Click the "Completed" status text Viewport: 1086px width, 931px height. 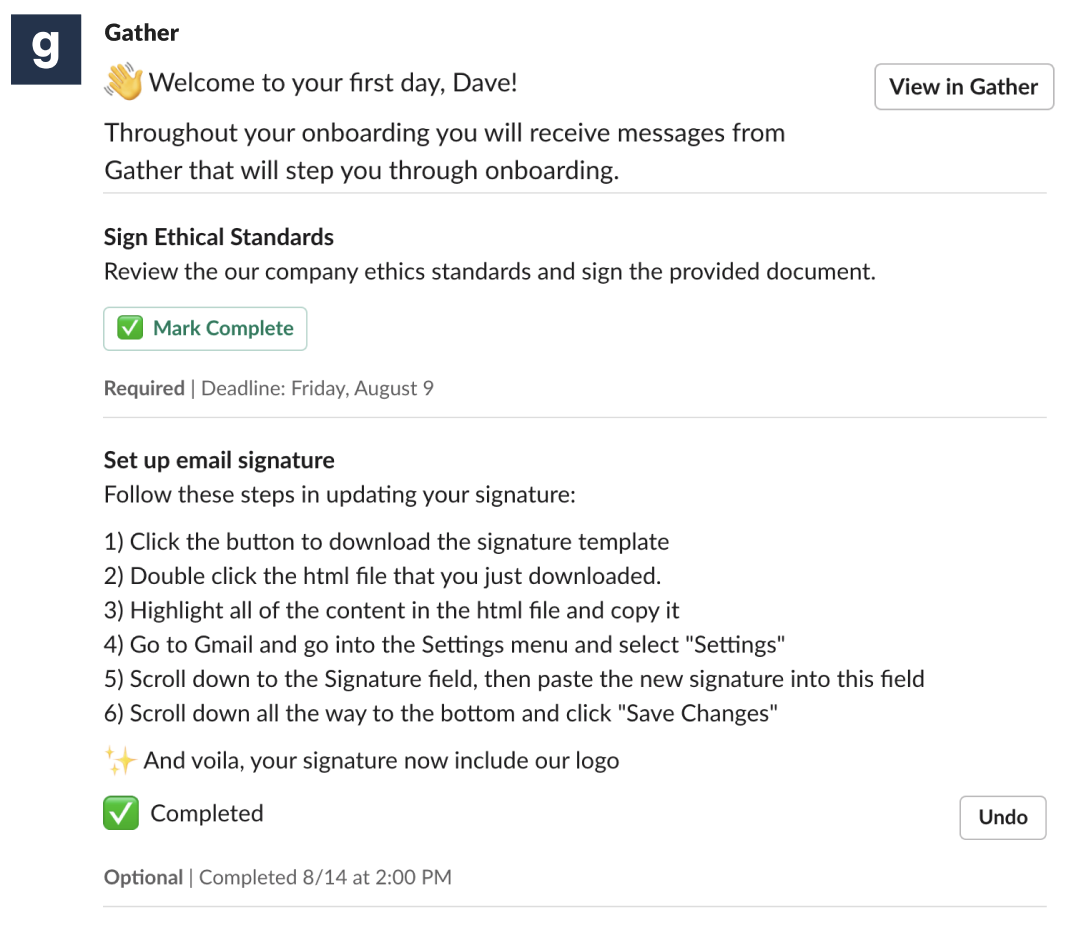coord(207,814)
